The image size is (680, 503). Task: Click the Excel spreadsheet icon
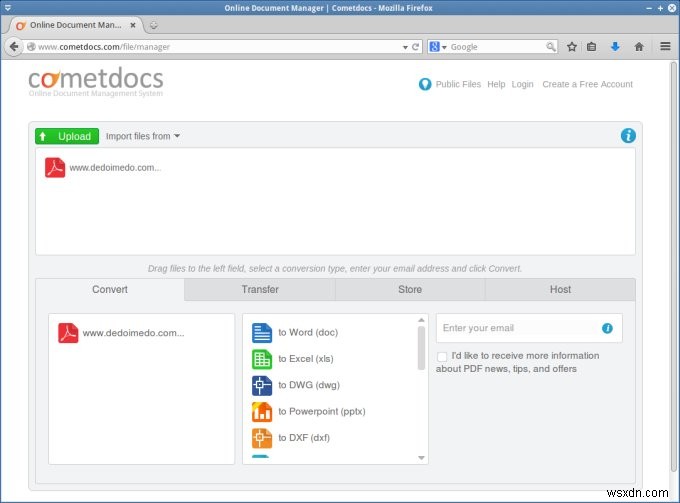[262, 359]
